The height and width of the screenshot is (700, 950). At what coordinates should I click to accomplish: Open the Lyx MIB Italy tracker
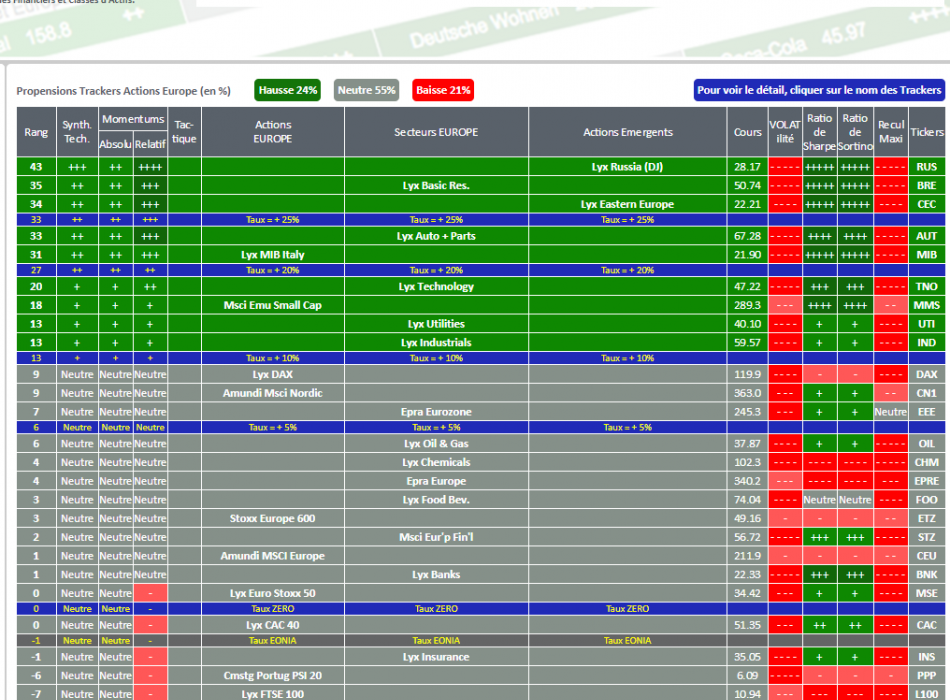point(273,255)
